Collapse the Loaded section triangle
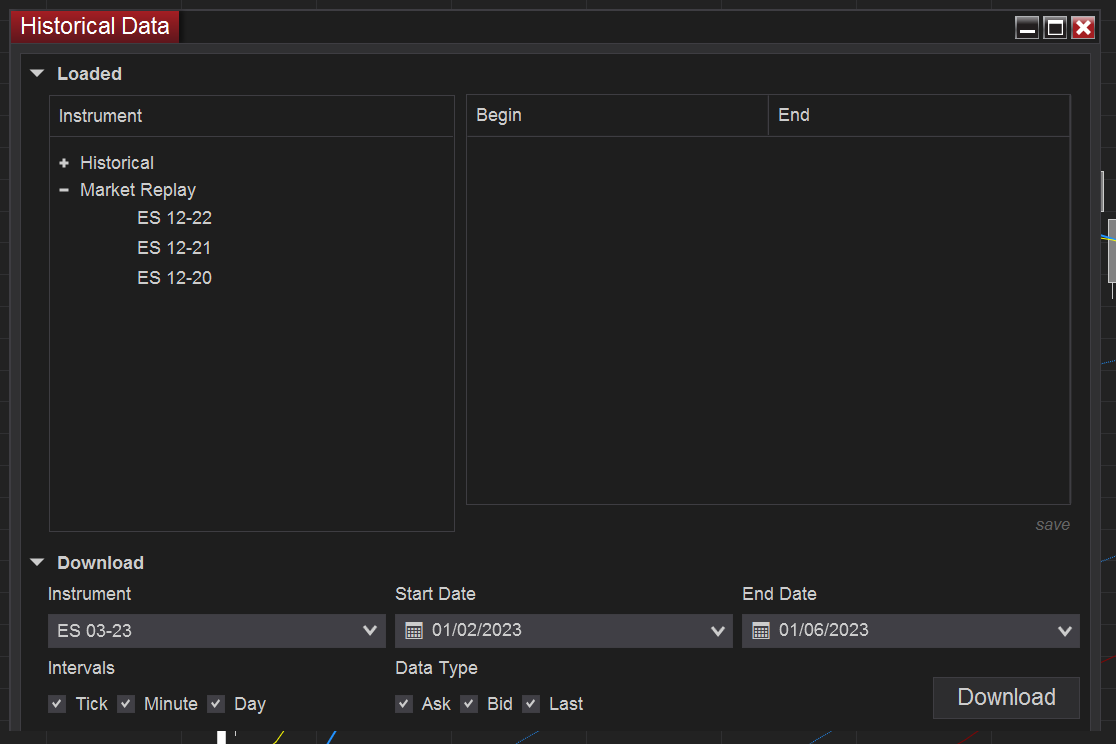Screen dimensions: 1116x744 click(x=38, y=73)
